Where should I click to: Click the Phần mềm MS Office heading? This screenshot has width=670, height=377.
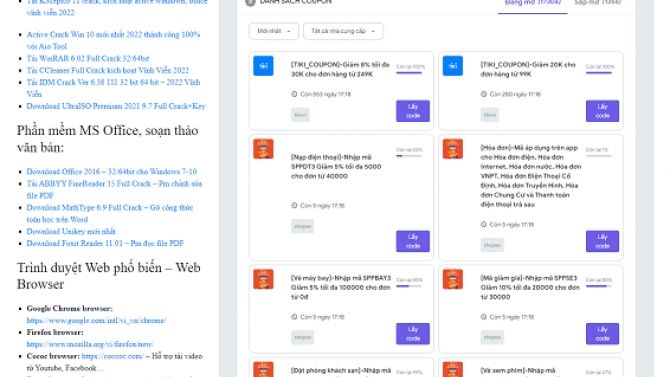[108, 139]
